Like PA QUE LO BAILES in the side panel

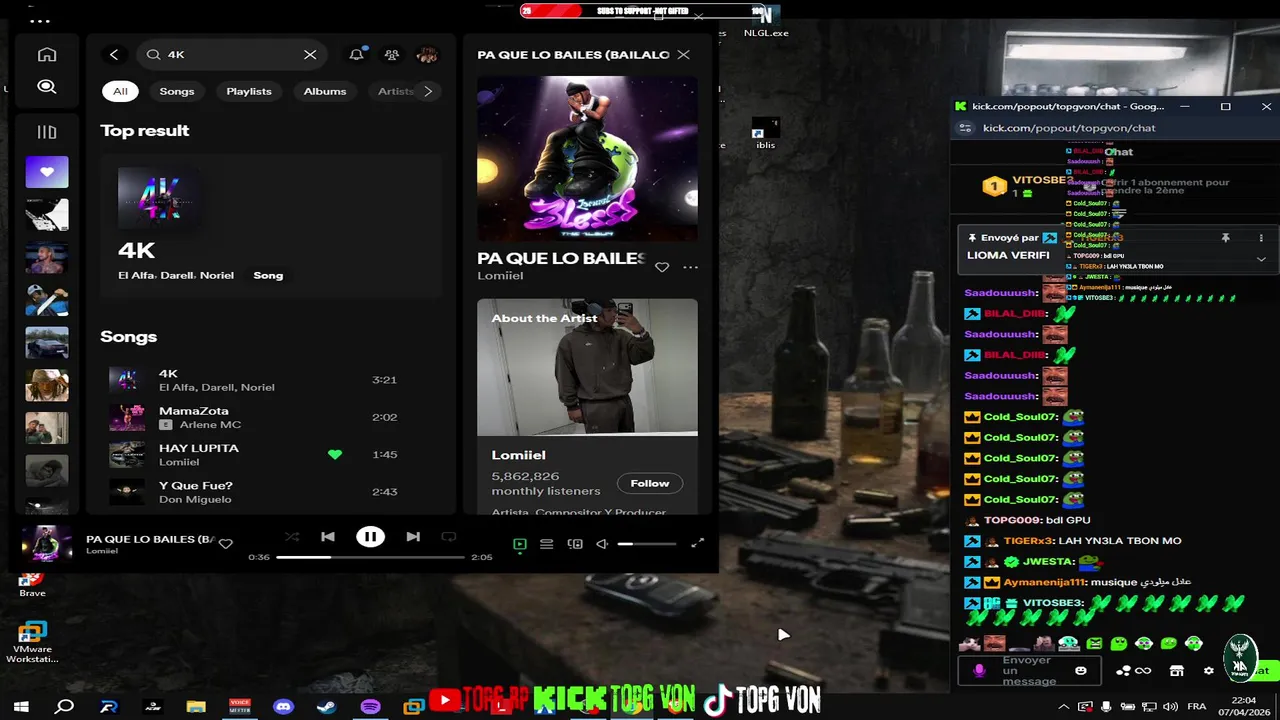pos(661,267)
